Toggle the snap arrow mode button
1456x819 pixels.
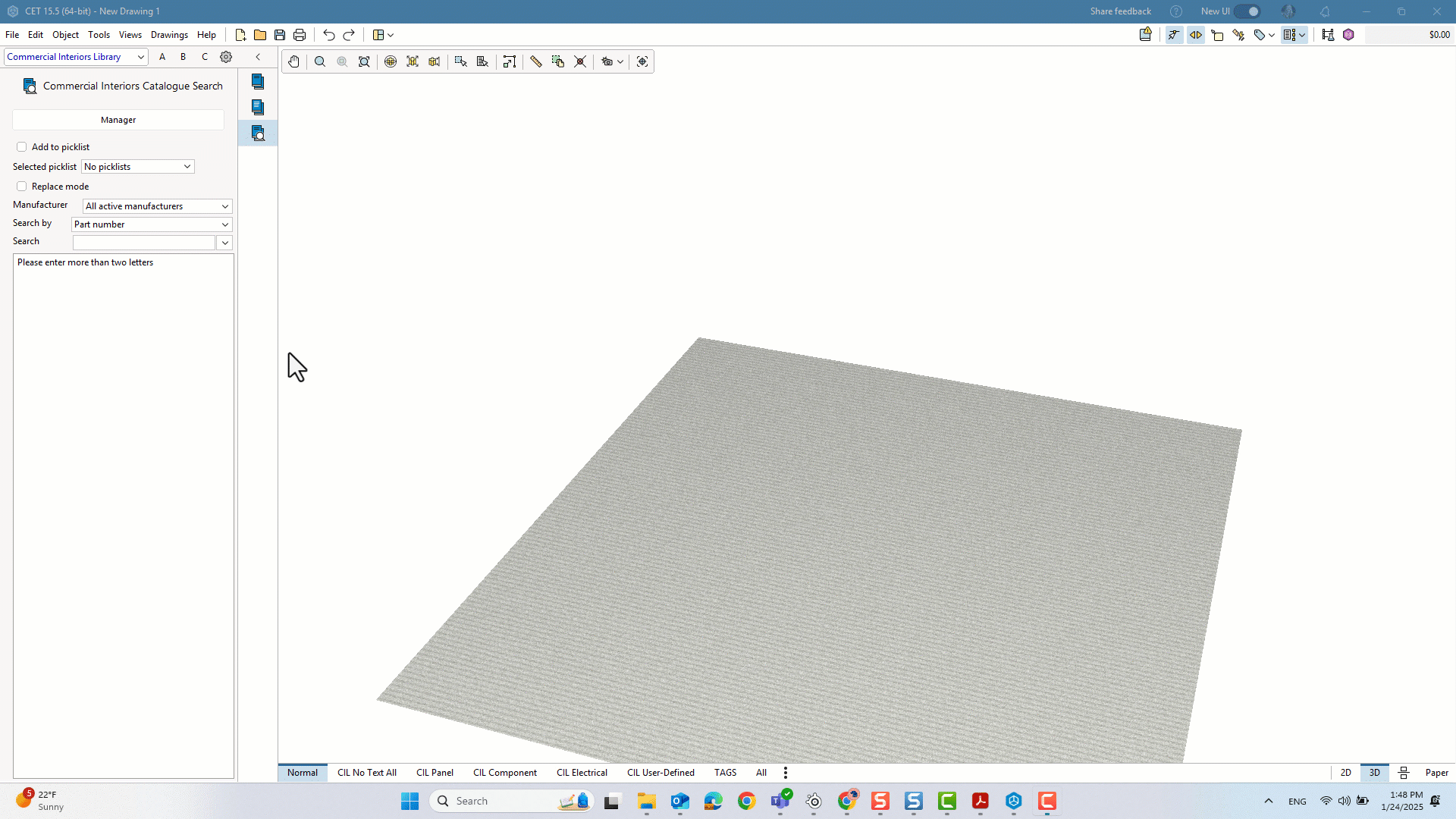coord(1174,35)
